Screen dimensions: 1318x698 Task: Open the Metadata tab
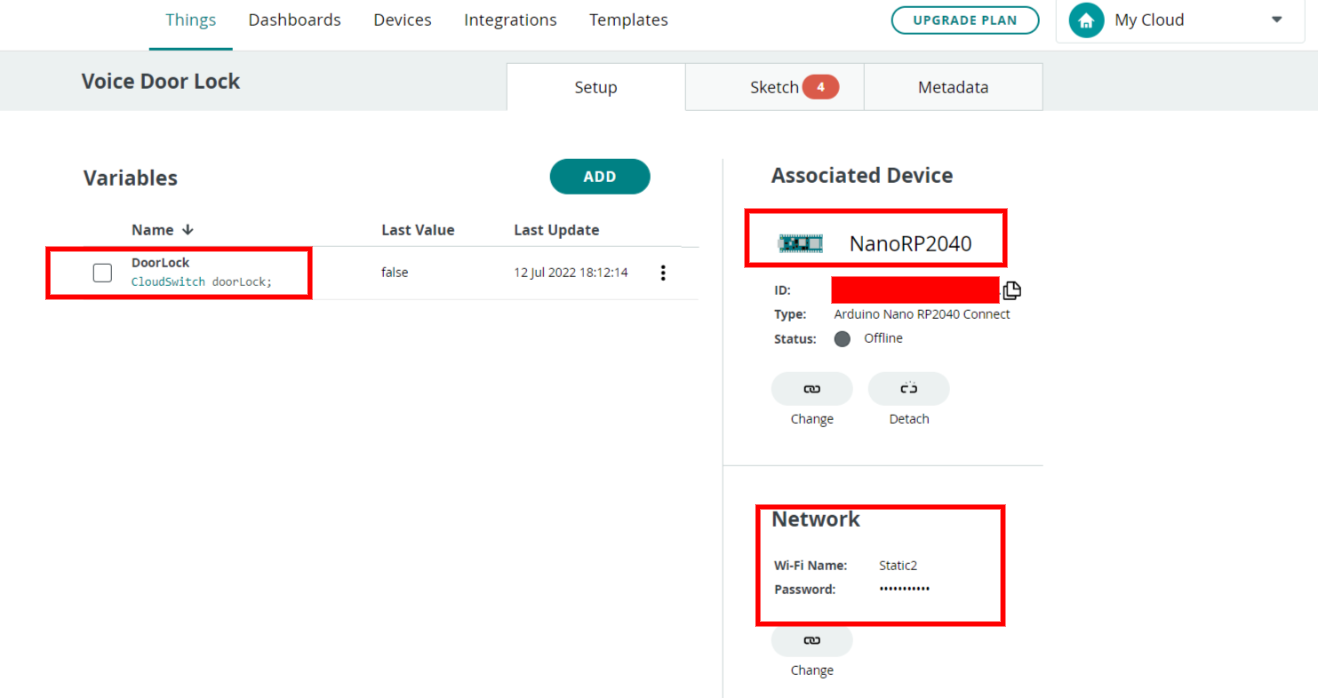[952, 87]
